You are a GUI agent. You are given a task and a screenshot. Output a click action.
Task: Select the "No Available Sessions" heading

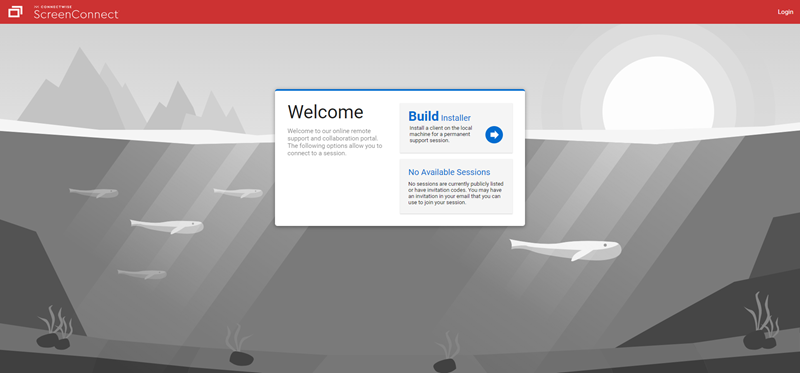tap(449, 172)
